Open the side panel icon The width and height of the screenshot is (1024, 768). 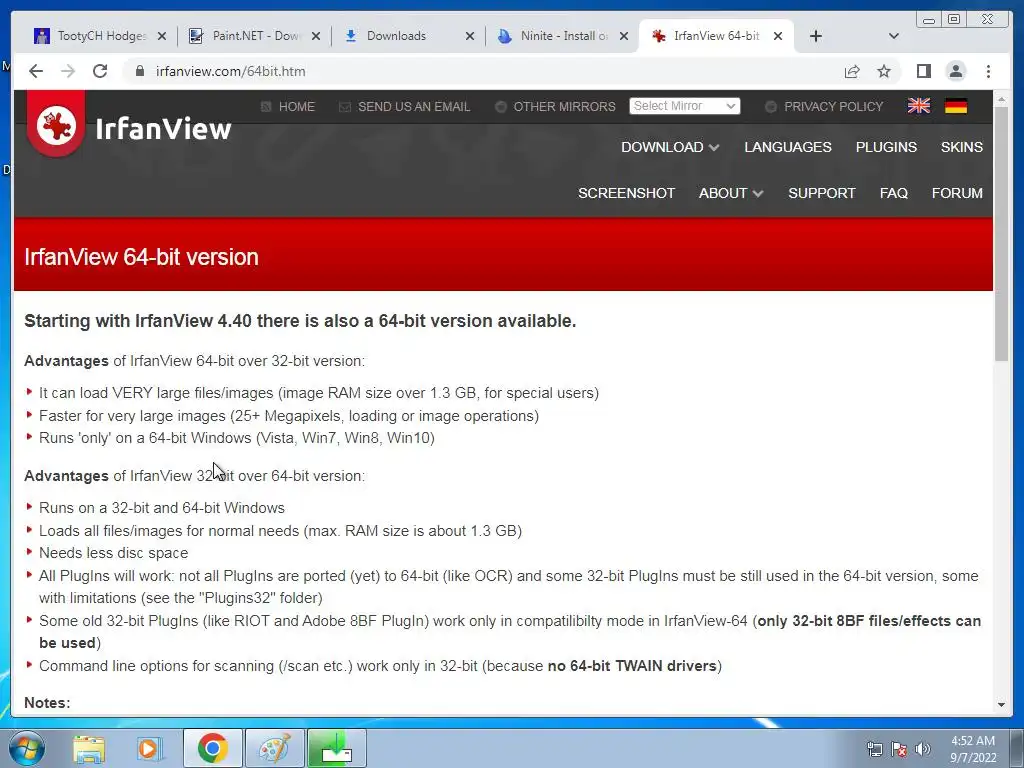[x=923, y=71]
